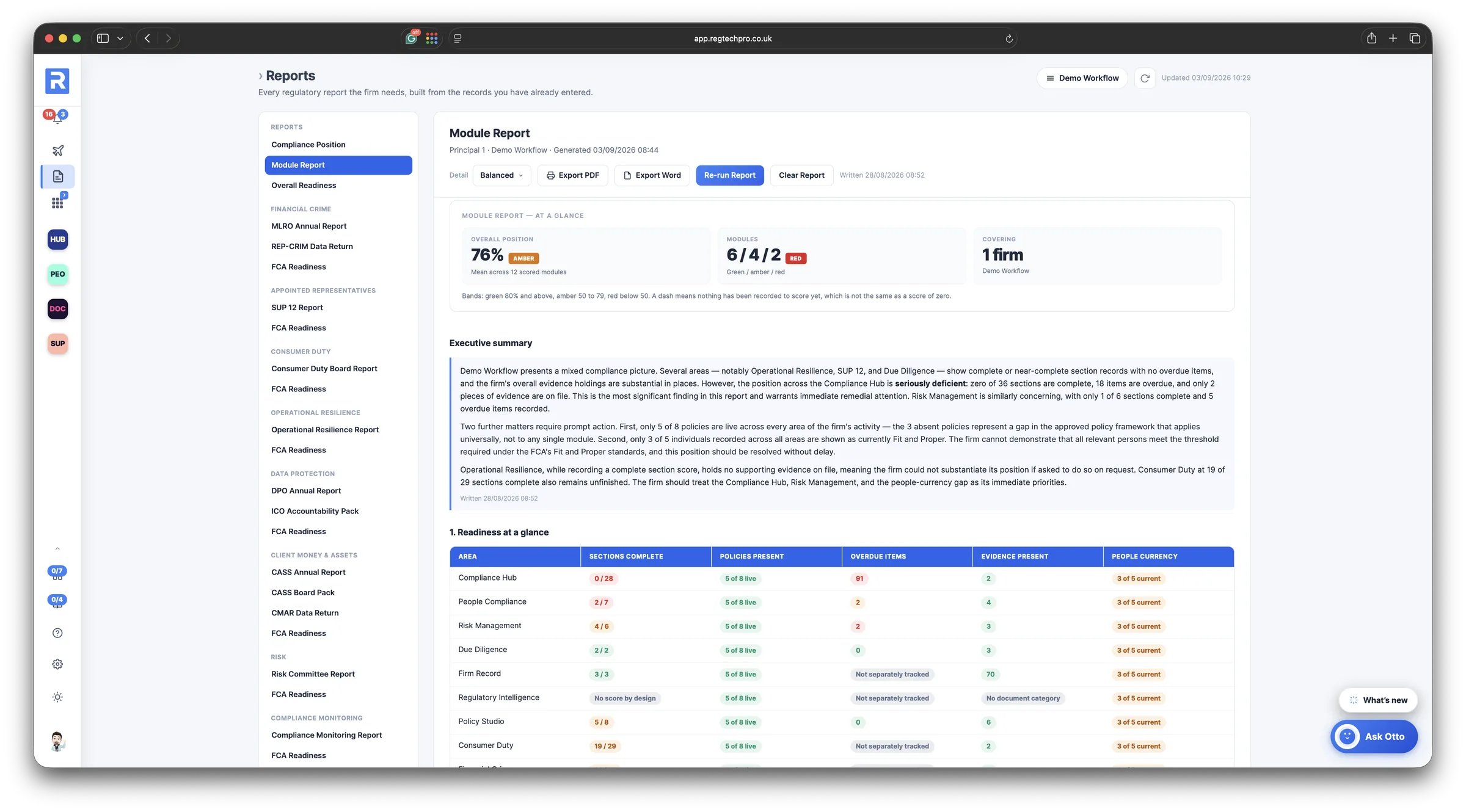This screenshot has width=1466, height=812.
Task: Open the DOC module
Action: pyautogui.click(x=57, y=309)
